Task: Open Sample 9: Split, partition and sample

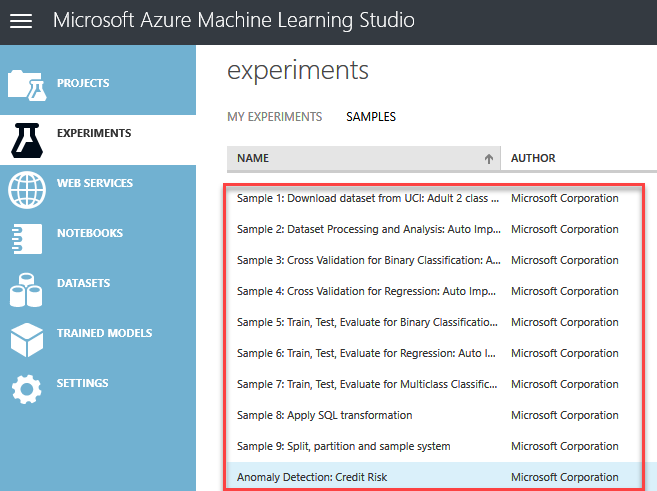Action: point(344,446)
